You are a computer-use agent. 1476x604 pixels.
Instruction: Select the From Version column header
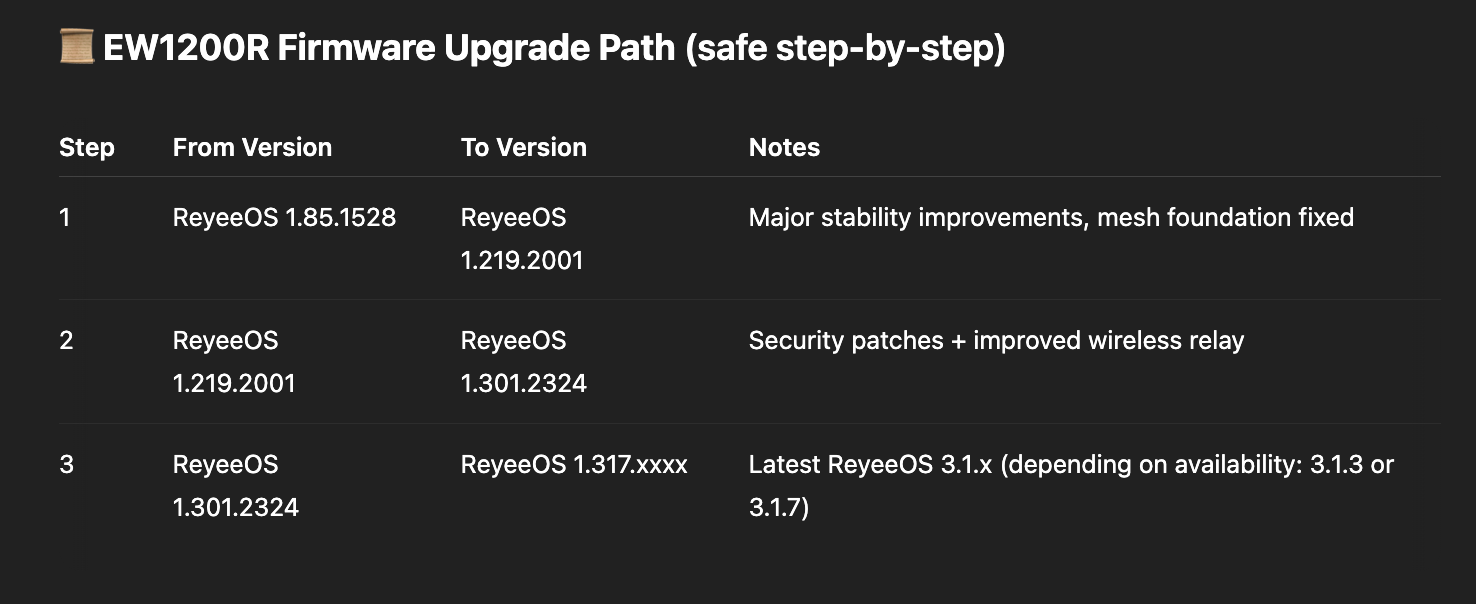252,147
